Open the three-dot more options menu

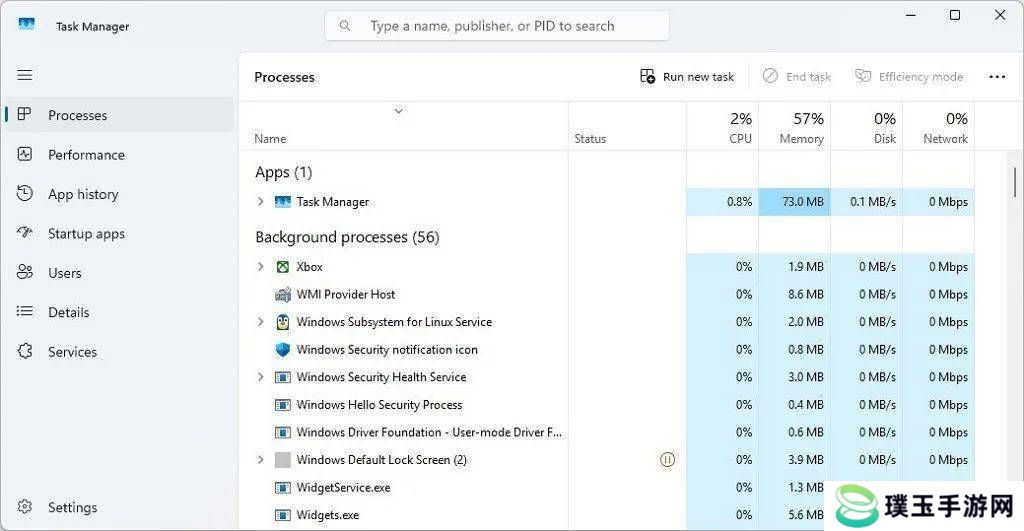pyautogui.click(x=997, y=77)
